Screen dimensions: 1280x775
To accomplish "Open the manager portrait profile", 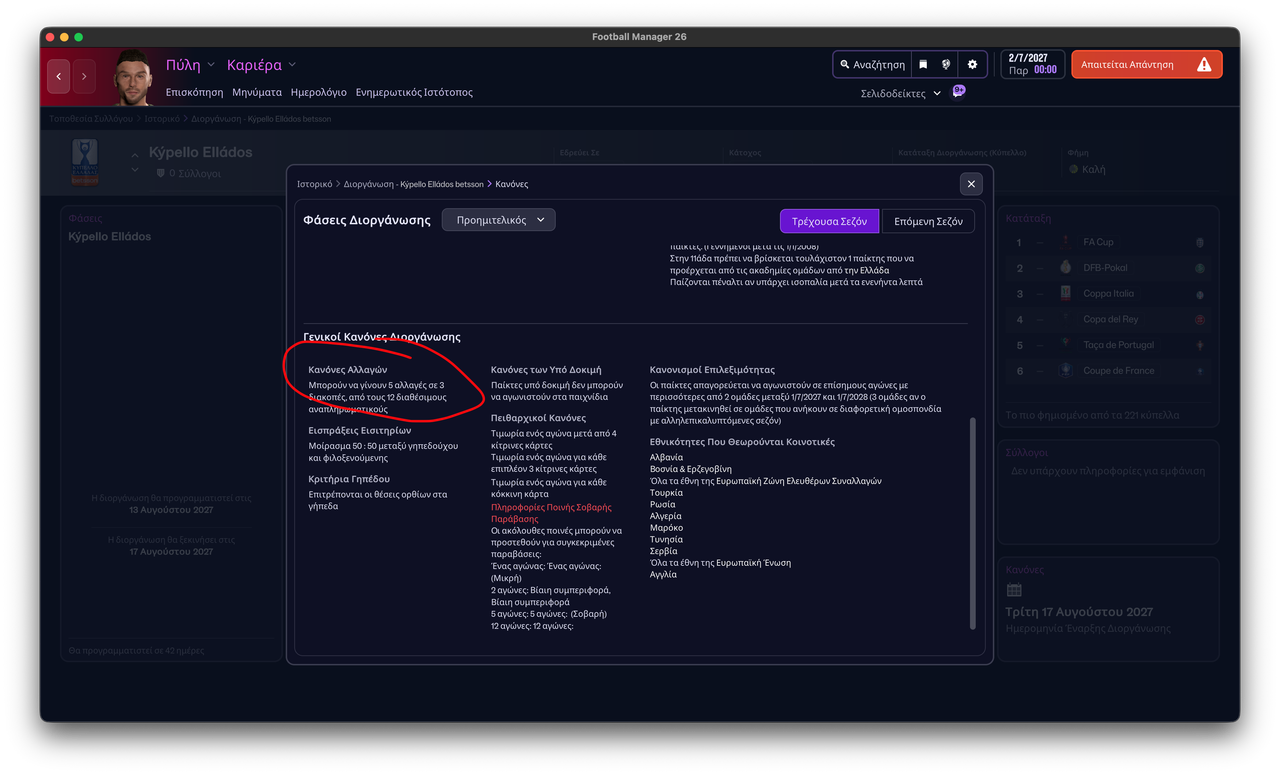I will [132, 77].
